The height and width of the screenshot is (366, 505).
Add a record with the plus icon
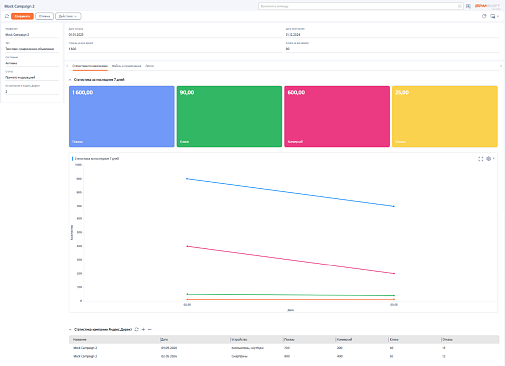point(143,329)
